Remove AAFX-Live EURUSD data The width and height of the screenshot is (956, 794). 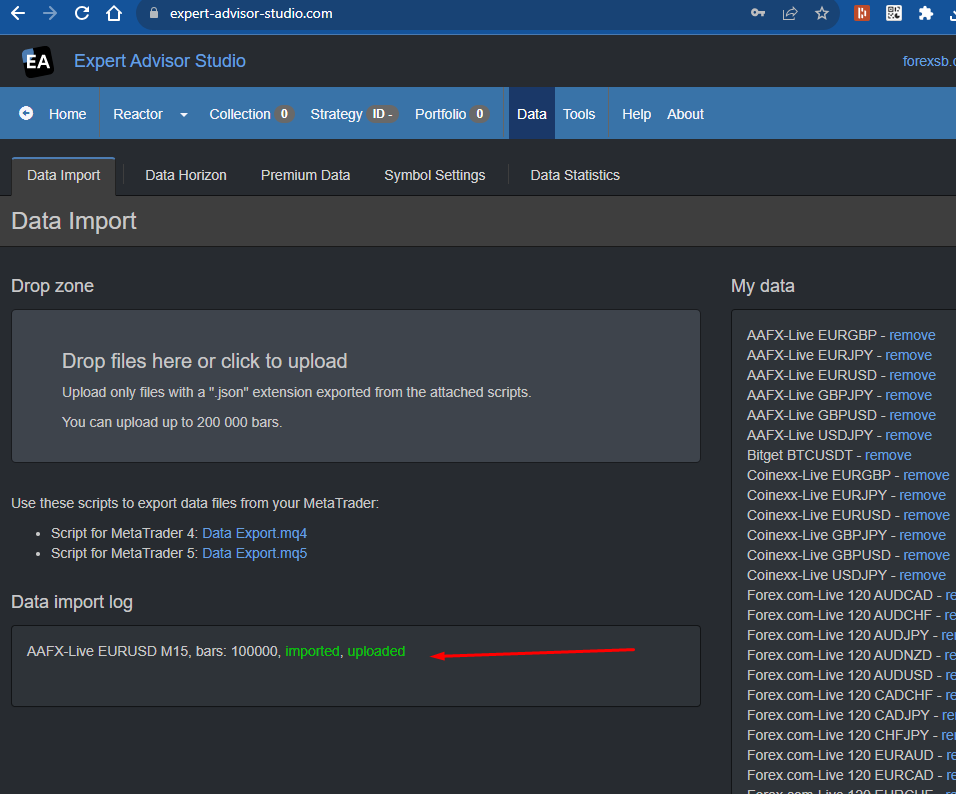912,375
